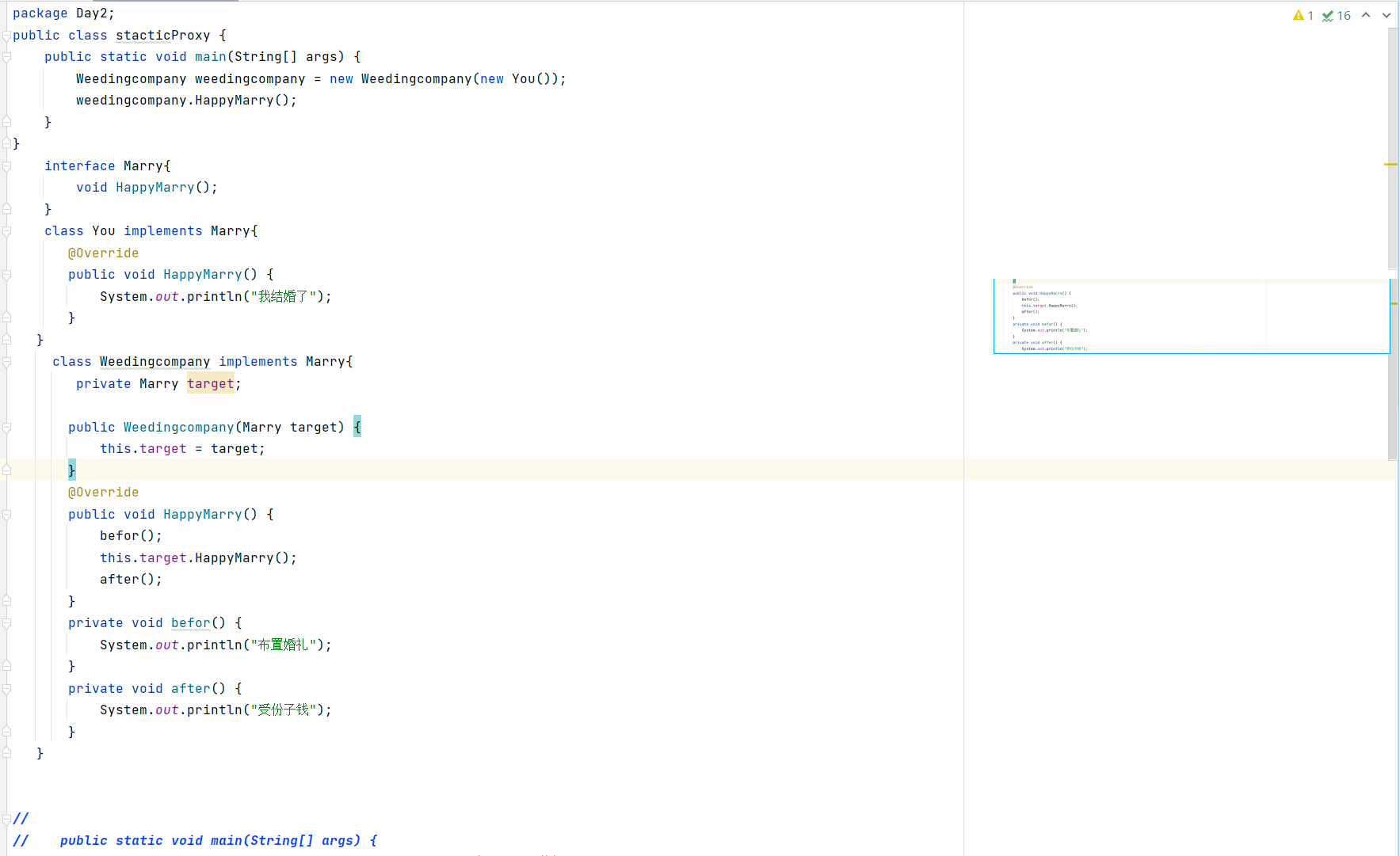Viewport: 1400px width, 856px height.
Task: Collapse interface Marry using its fold toggle
Action: (6, 165)
